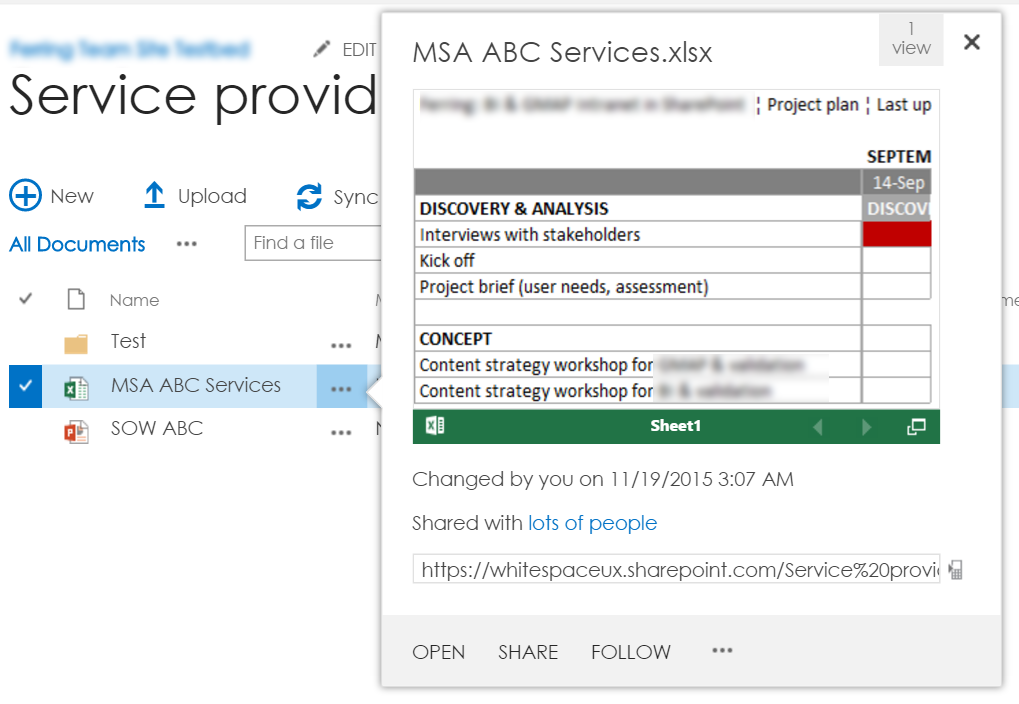Click the Excel icon beside MSA ABC Services

click(x=76, y=387)
